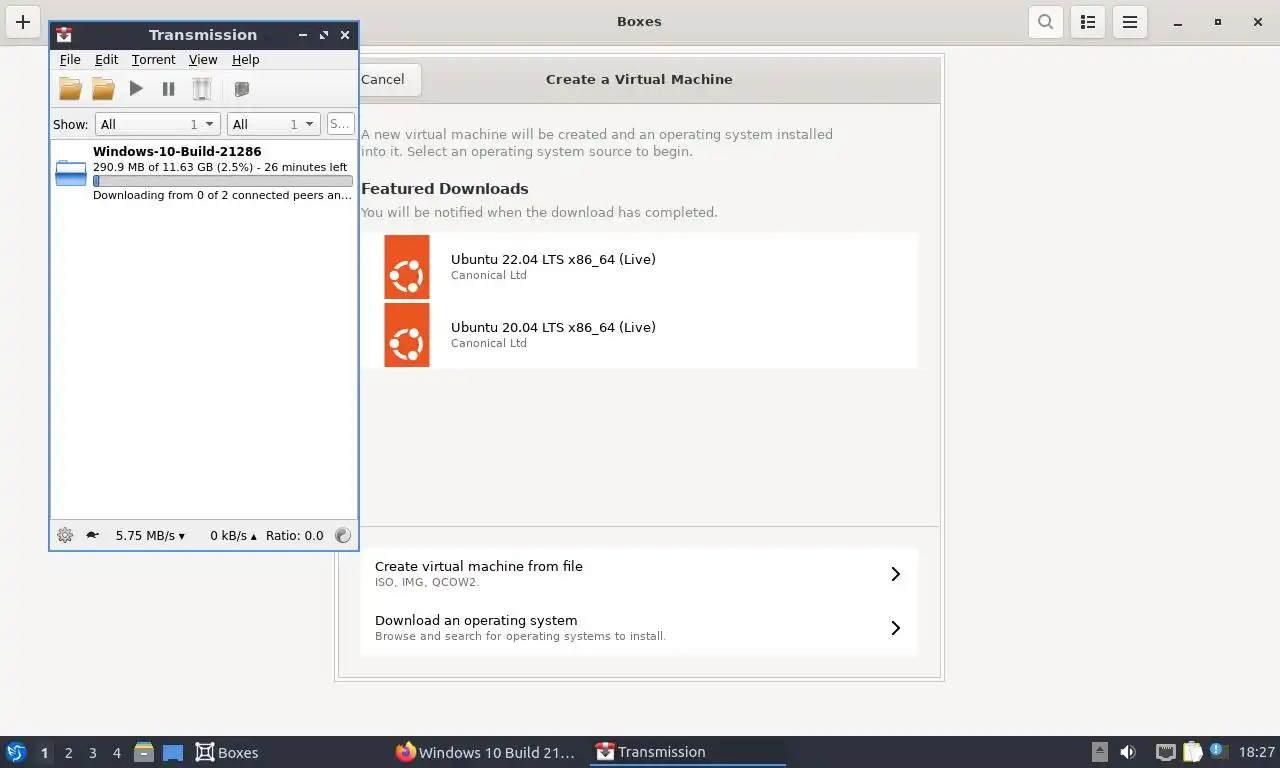The height and width of the screenshot is (768, 1280).
Task: Switch to workspace 2 on taskbar
Action: point(68,752)
